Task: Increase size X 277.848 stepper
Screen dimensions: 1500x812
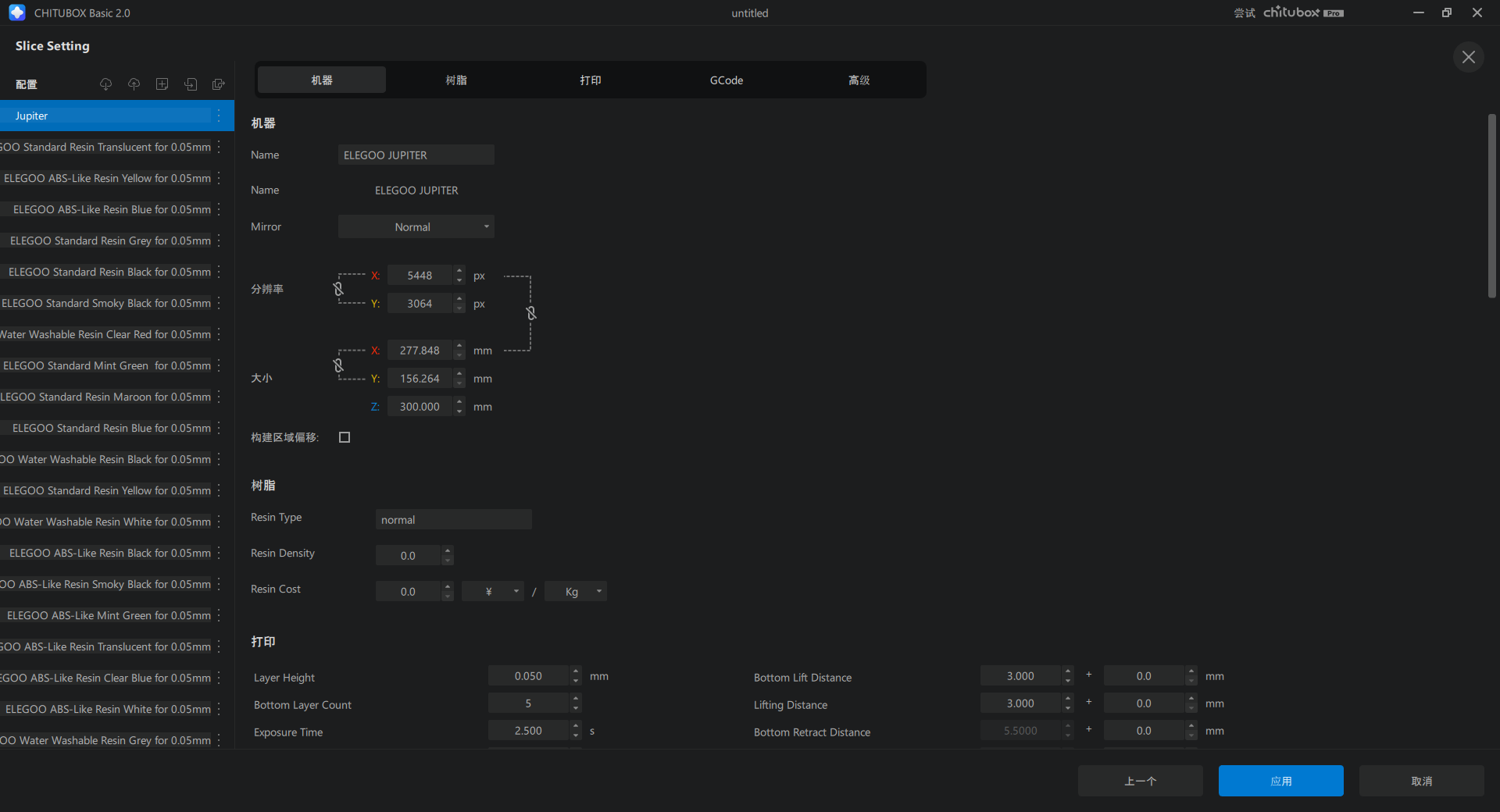Action: (x=459, y=346)
